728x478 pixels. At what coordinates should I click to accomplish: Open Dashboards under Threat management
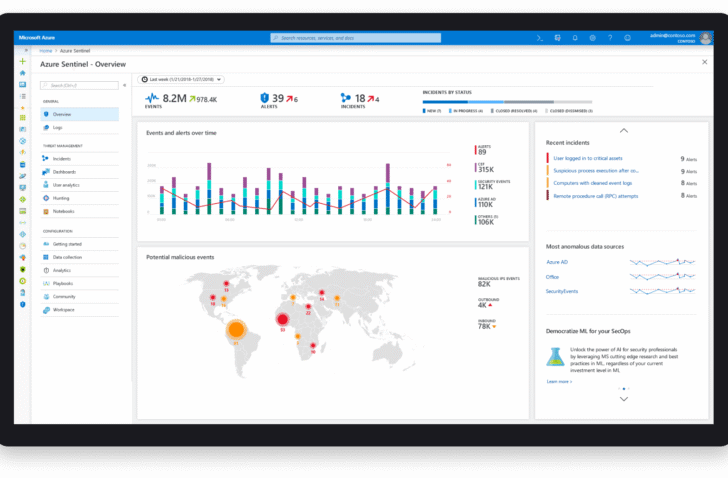(79, 172)
